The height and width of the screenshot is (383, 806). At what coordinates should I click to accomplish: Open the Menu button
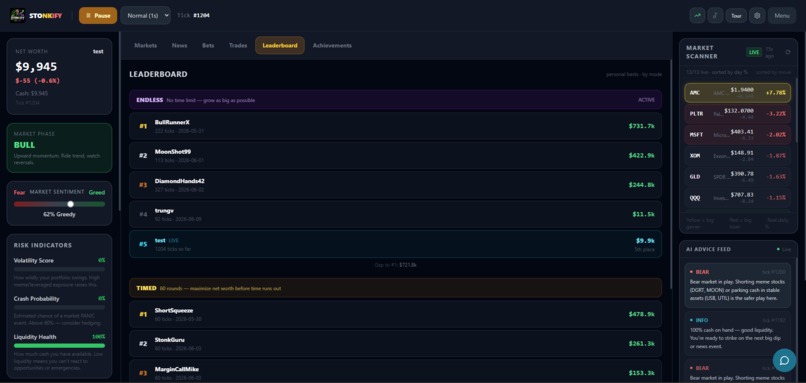pyautogui.click(x=781, y=15)
